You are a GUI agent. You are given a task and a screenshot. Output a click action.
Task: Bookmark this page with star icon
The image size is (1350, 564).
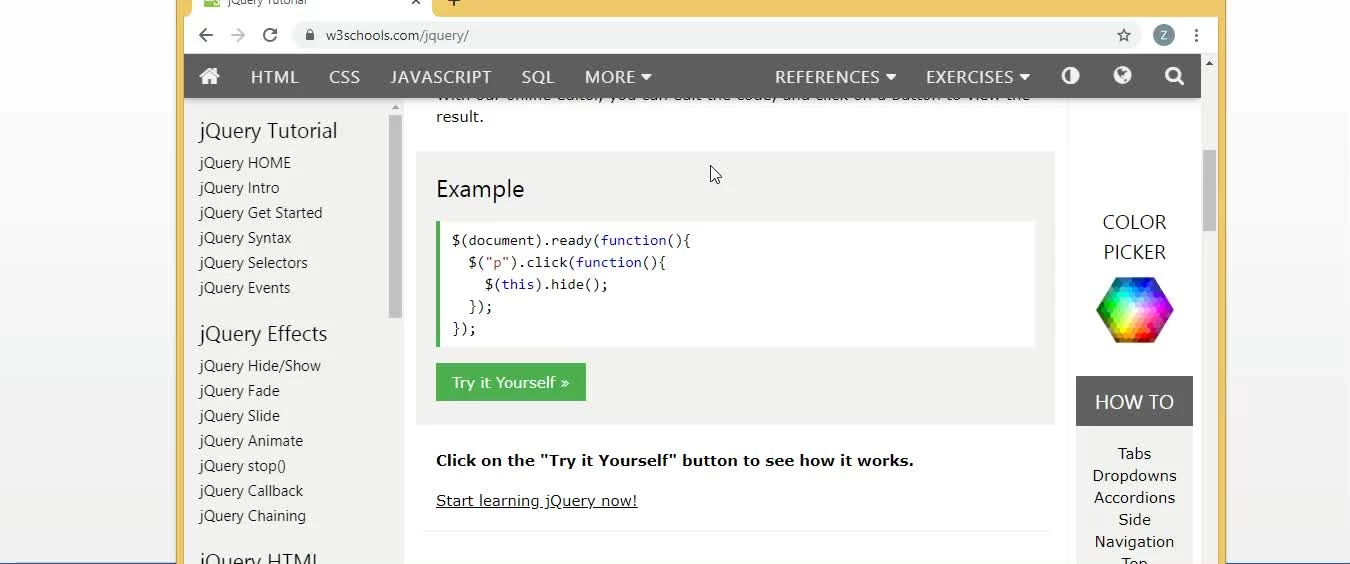pyautogui.click(x=1124, y=35)
